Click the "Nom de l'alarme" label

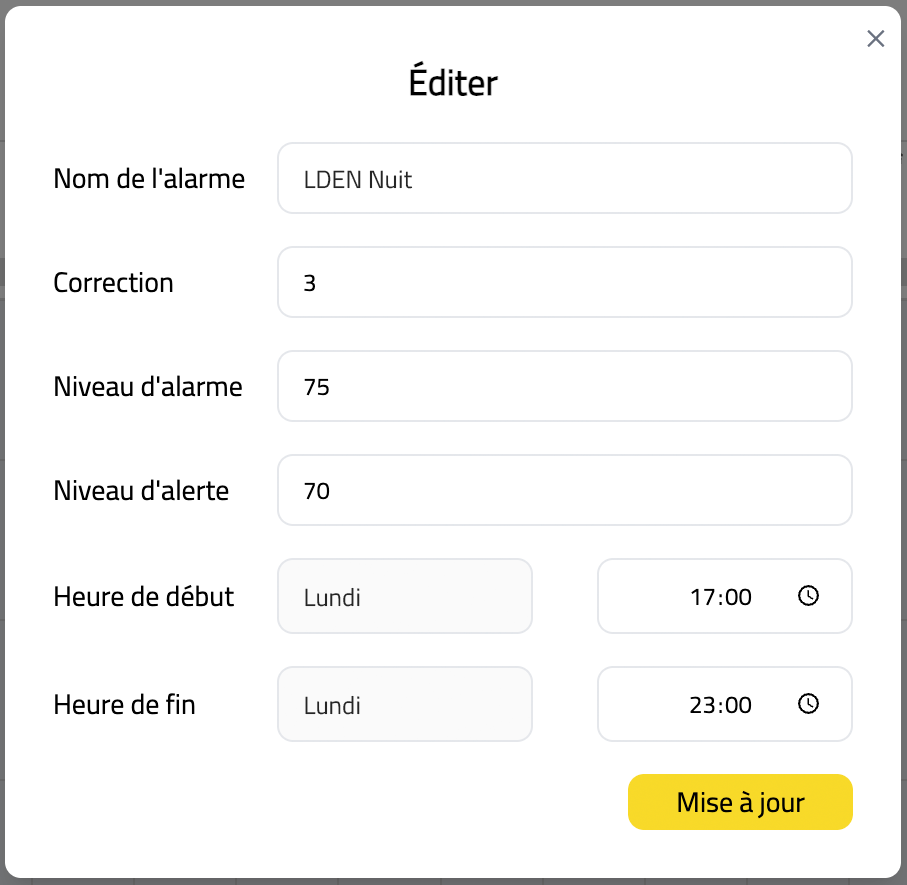pyautogui.click(x=149, y=179)
